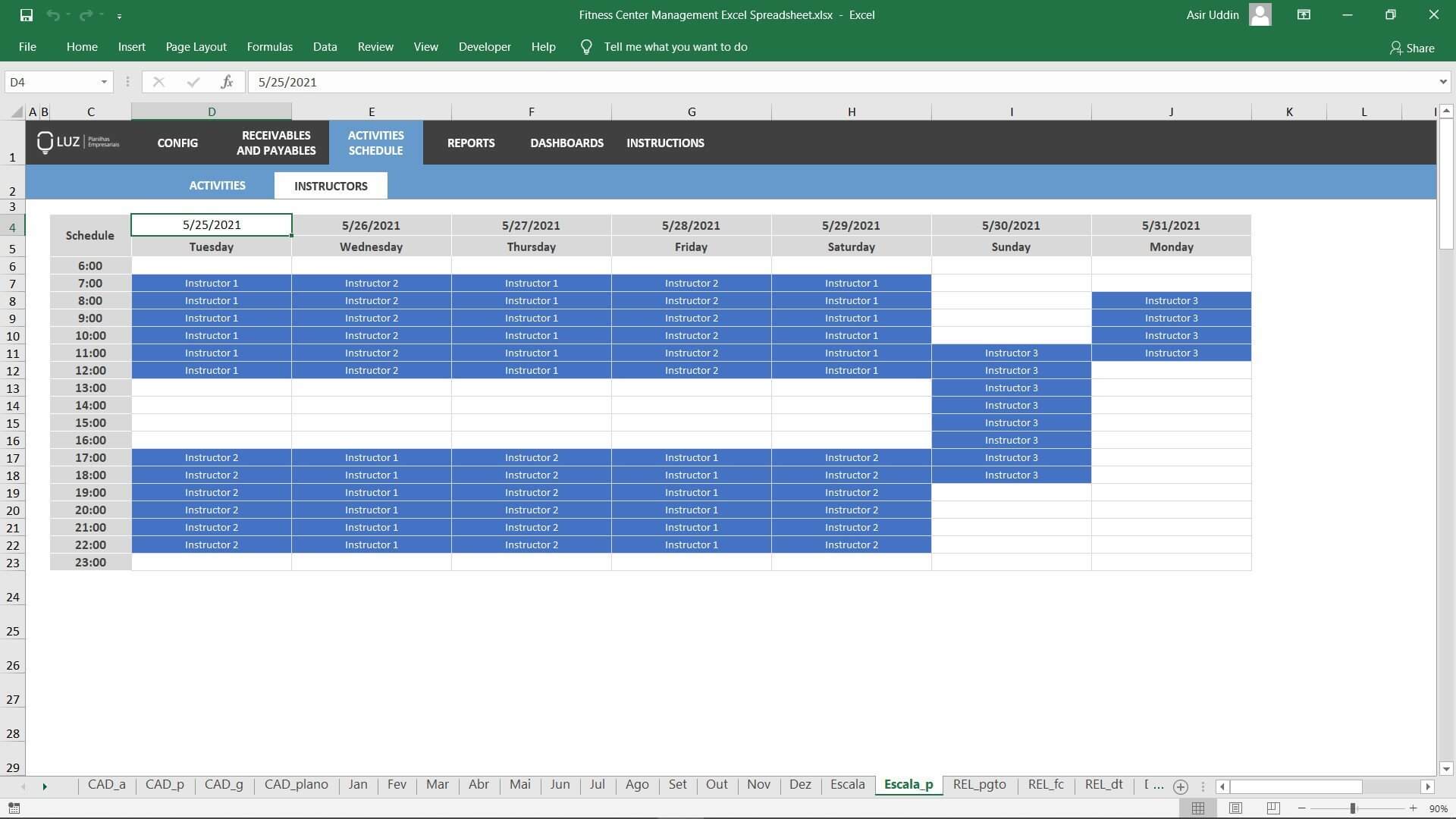
Task: Open the Formulas ribbon tab
Action: click(x=269, y=47)
